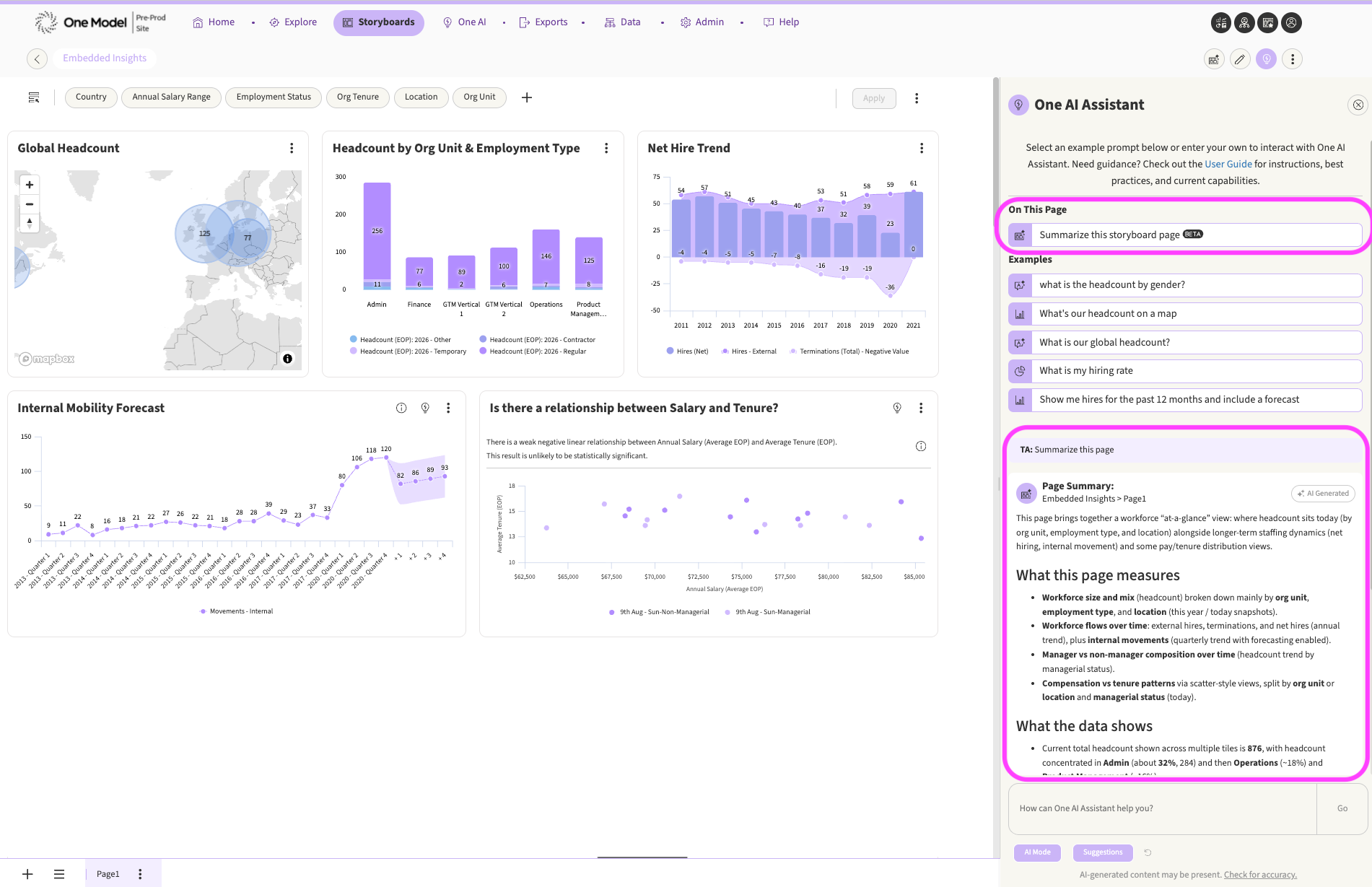
Task: Toggle the Suggestions button
Action: [x=1103, y=852]
